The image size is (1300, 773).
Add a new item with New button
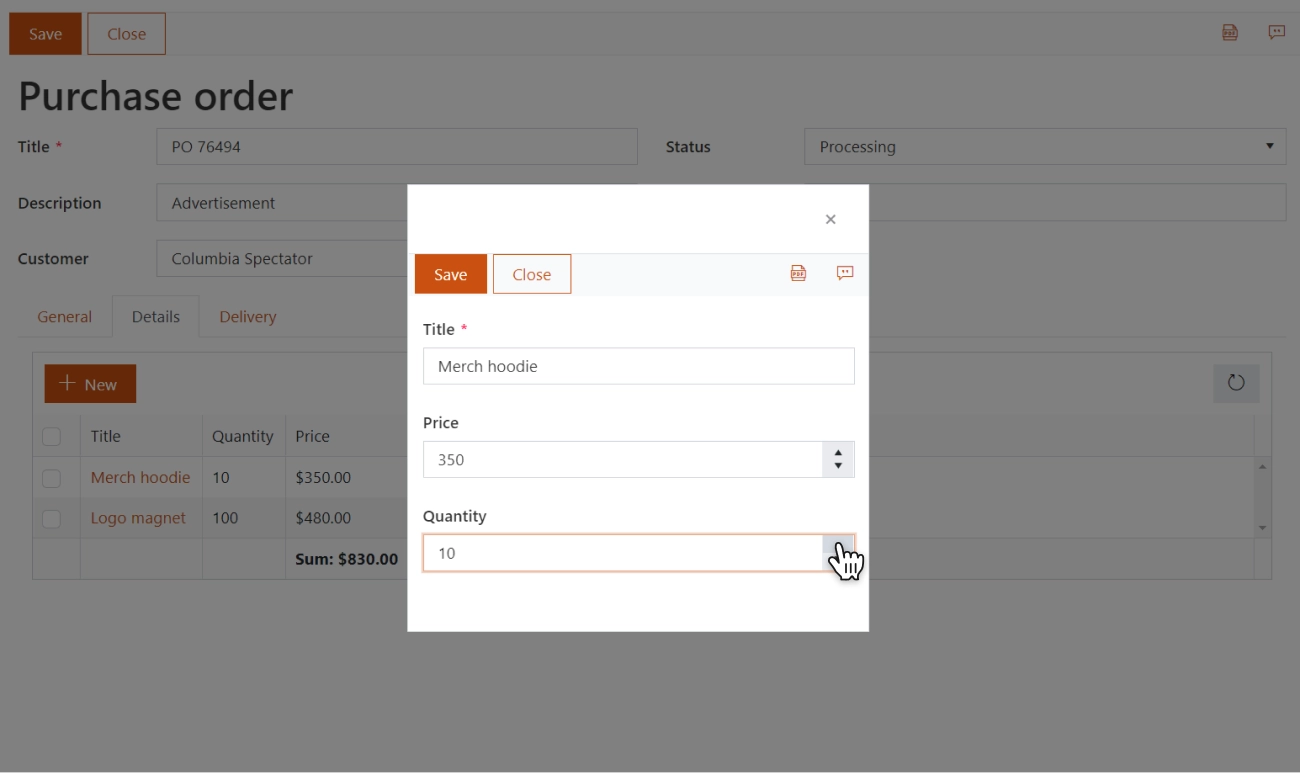[x=90, y=384]
